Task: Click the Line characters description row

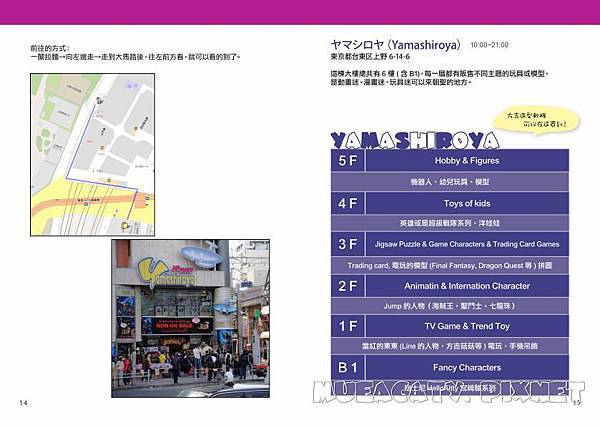Action: 450,346
